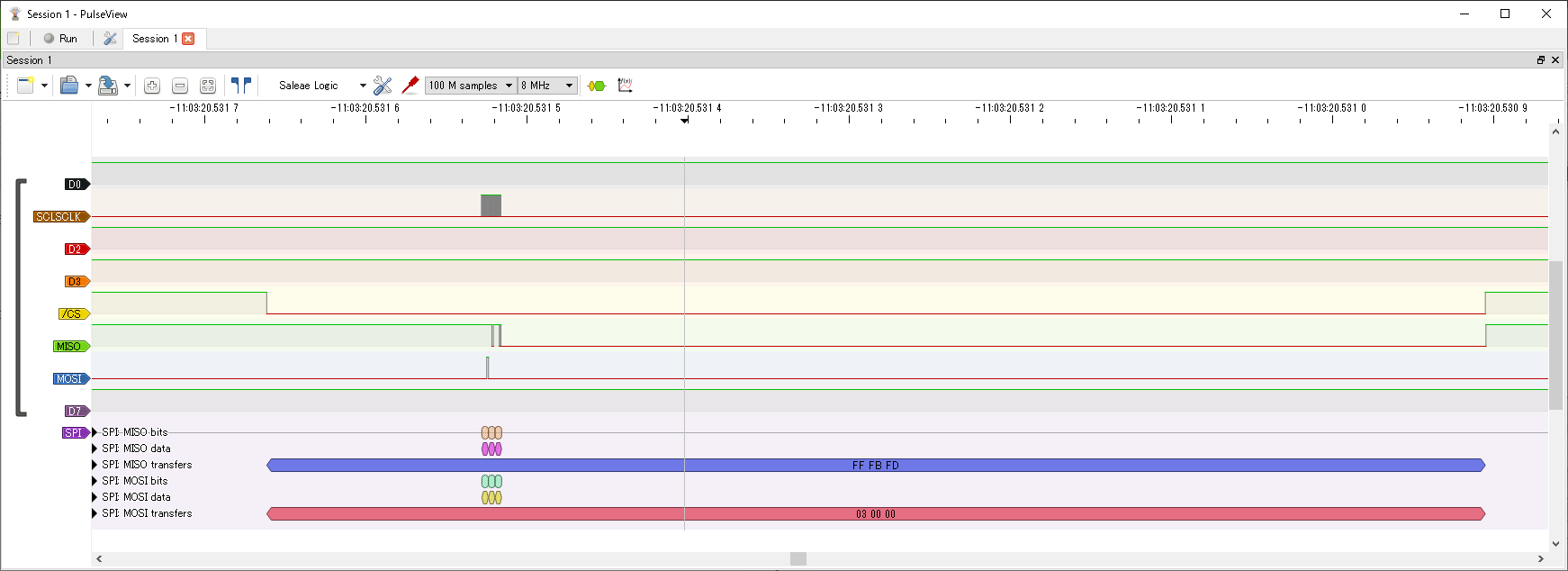Open settings via top bar wrench icon
Screen dimensions: 1568x571
point(110,39)
